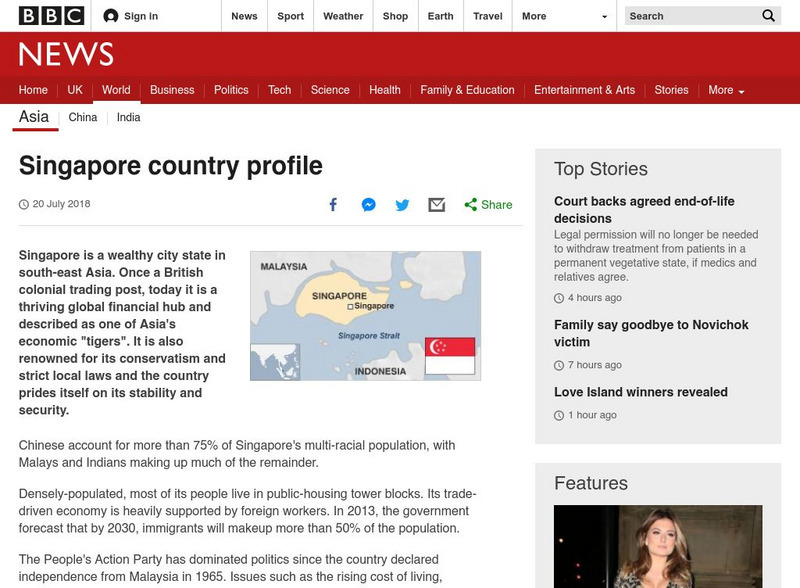Viewport: 800px width, 588px height.
Task: Open Weather in the top menu
Action: pyautogui.click(x=343, y=16)
